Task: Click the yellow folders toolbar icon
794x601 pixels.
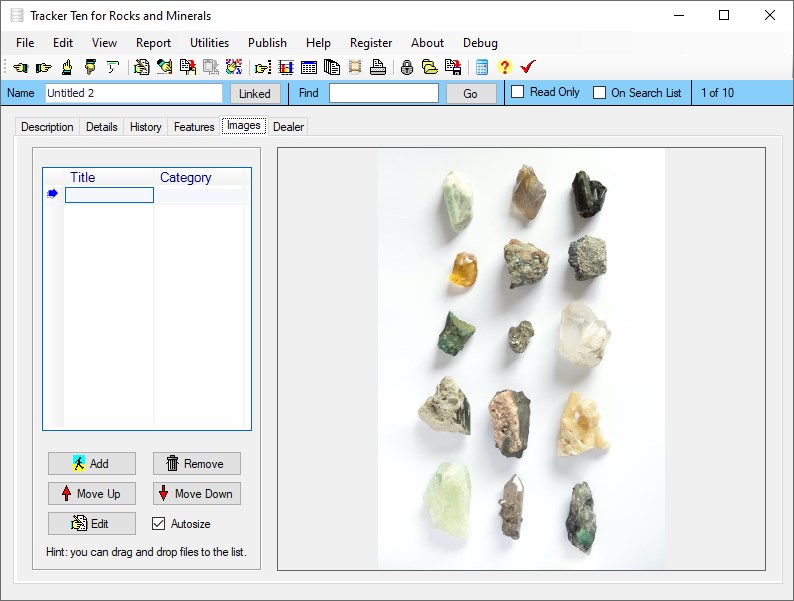Action: (430, 67)
